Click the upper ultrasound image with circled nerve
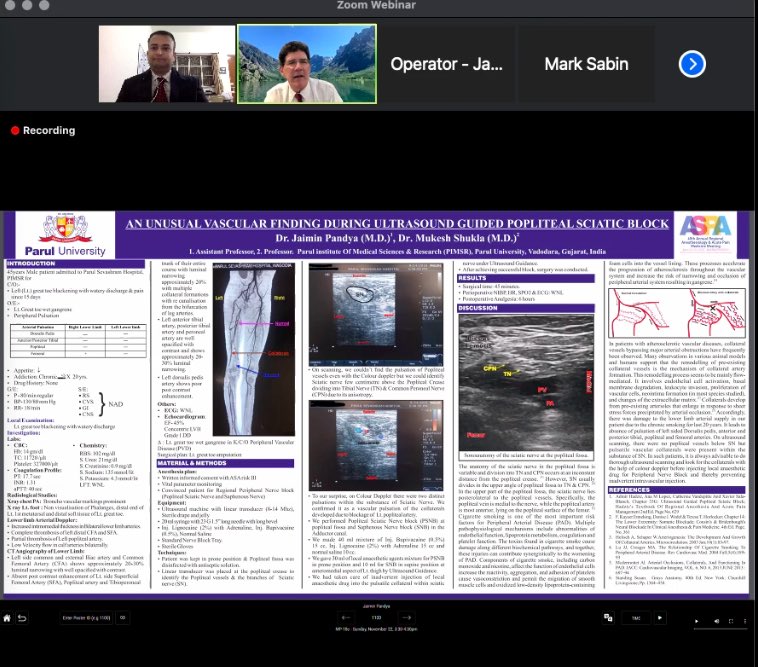The width and height of the screenshot is (758, 667). pos(376,315)
